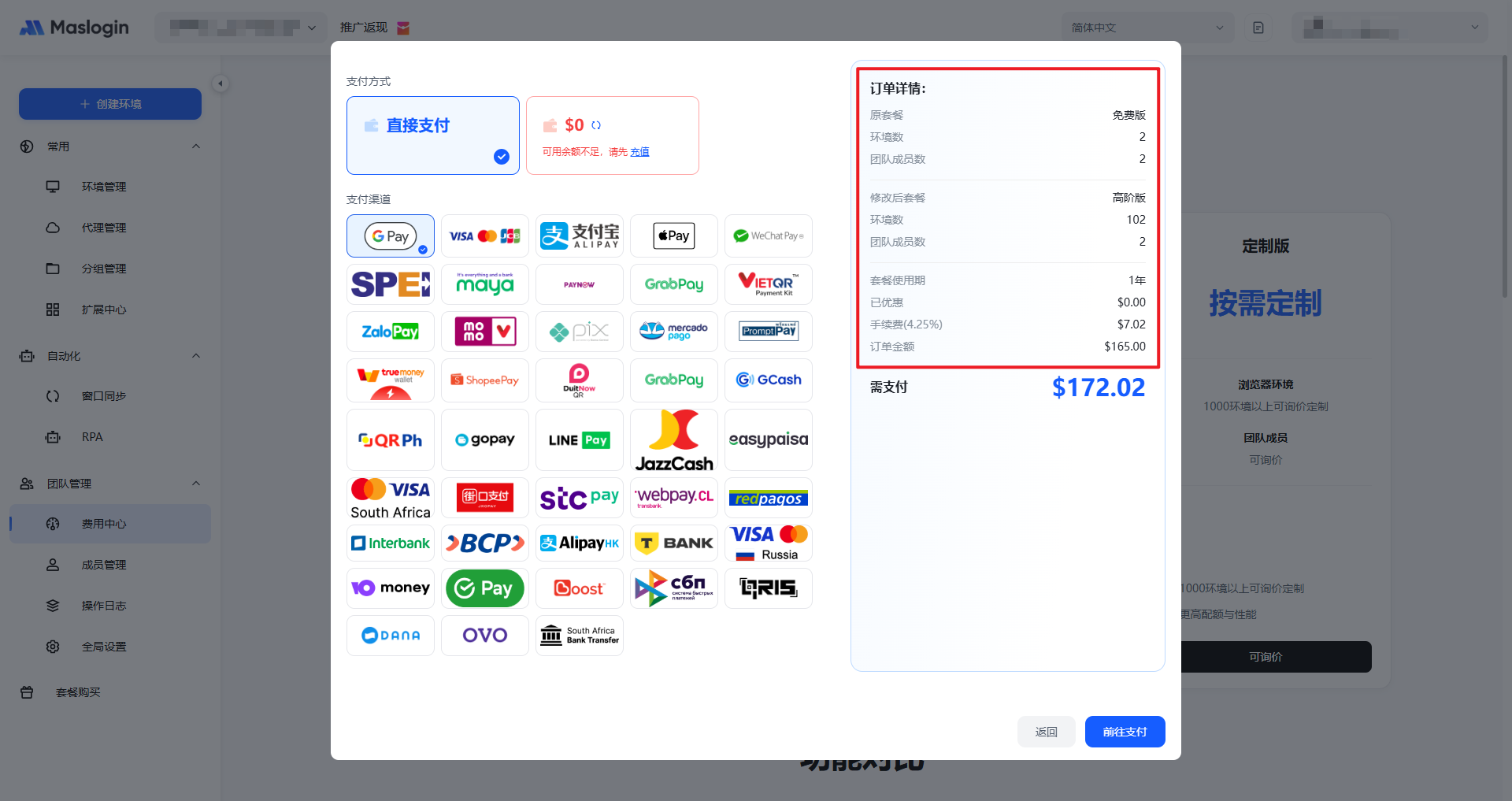Screen dimensions: 1512x801
Task: Click the refresh balance icon next to $0
Action: click(x=596, y=125)
